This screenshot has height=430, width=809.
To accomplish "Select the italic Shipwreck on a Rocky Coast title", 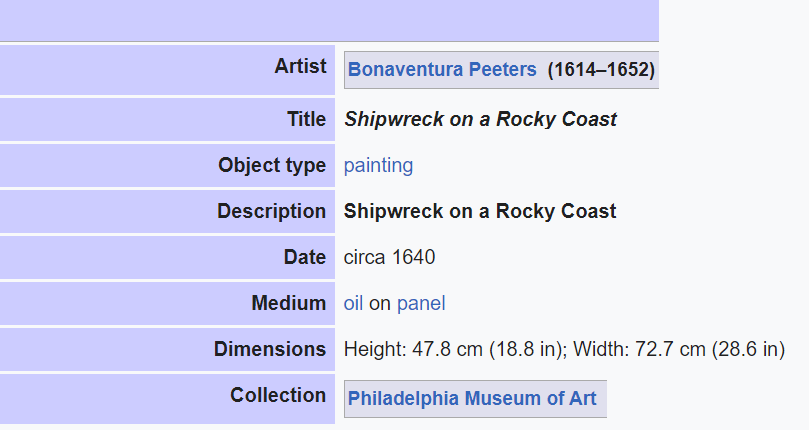I will click(x=480, y=119).
